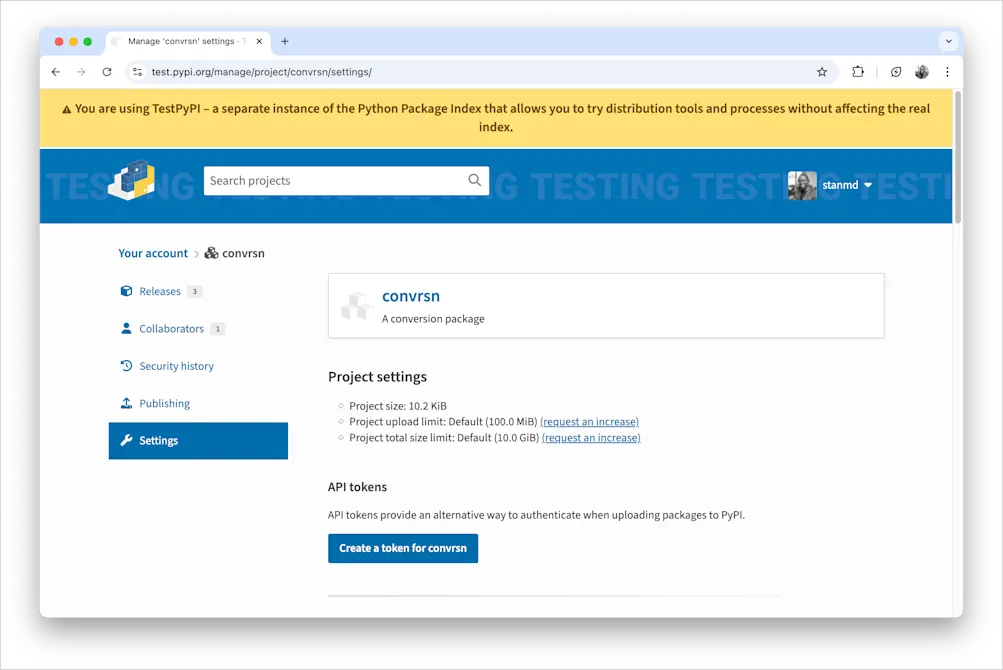Open the browser extensions puzzle icon

click(x=858, y=72)
